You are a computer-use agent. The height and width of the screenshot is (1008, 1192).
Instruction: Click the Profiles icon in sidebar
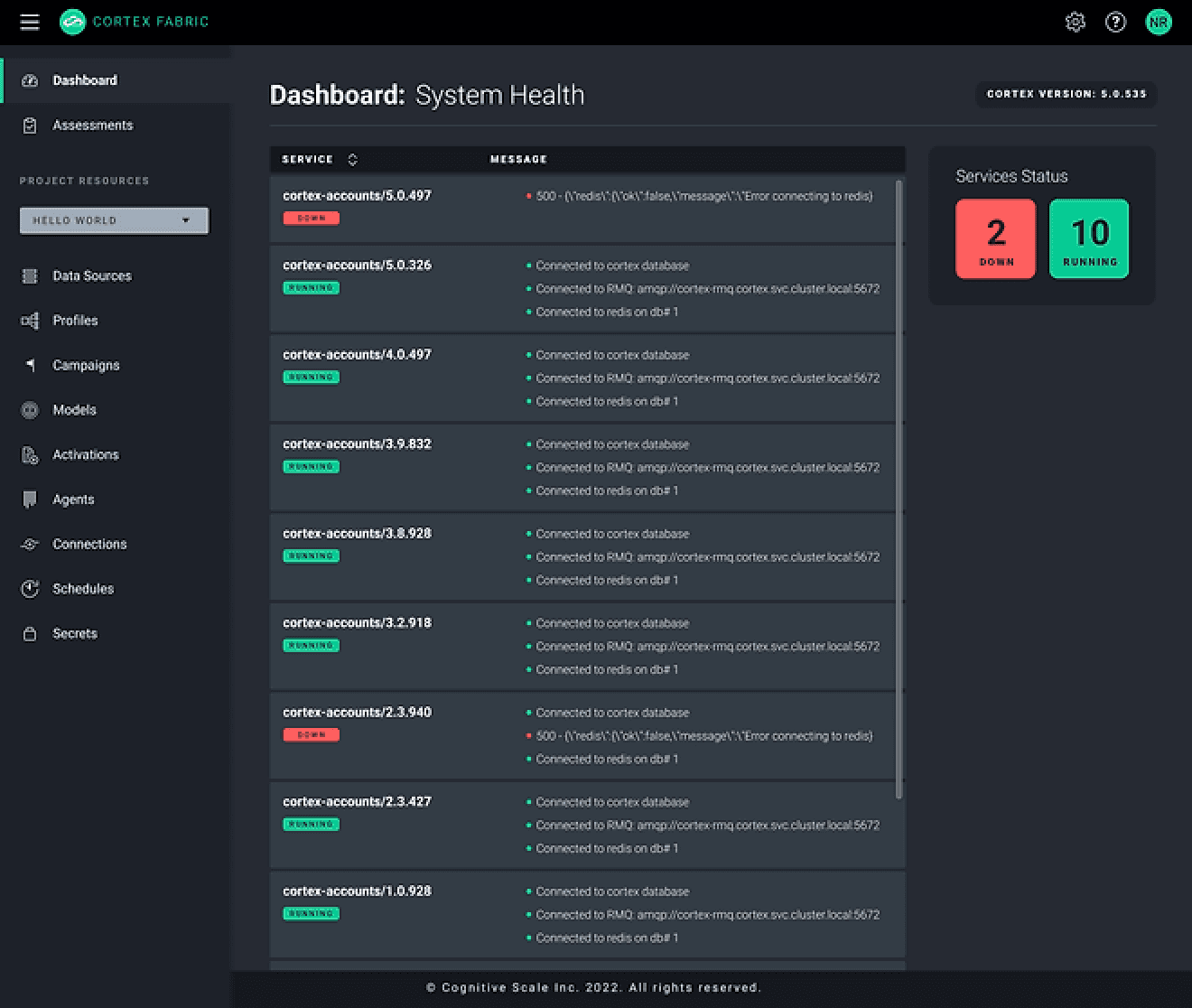click(30, 321)
